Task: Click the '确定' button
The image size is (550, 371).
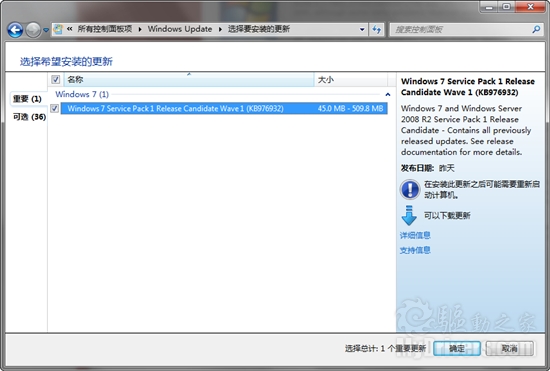Action: [x=457, y=349]
